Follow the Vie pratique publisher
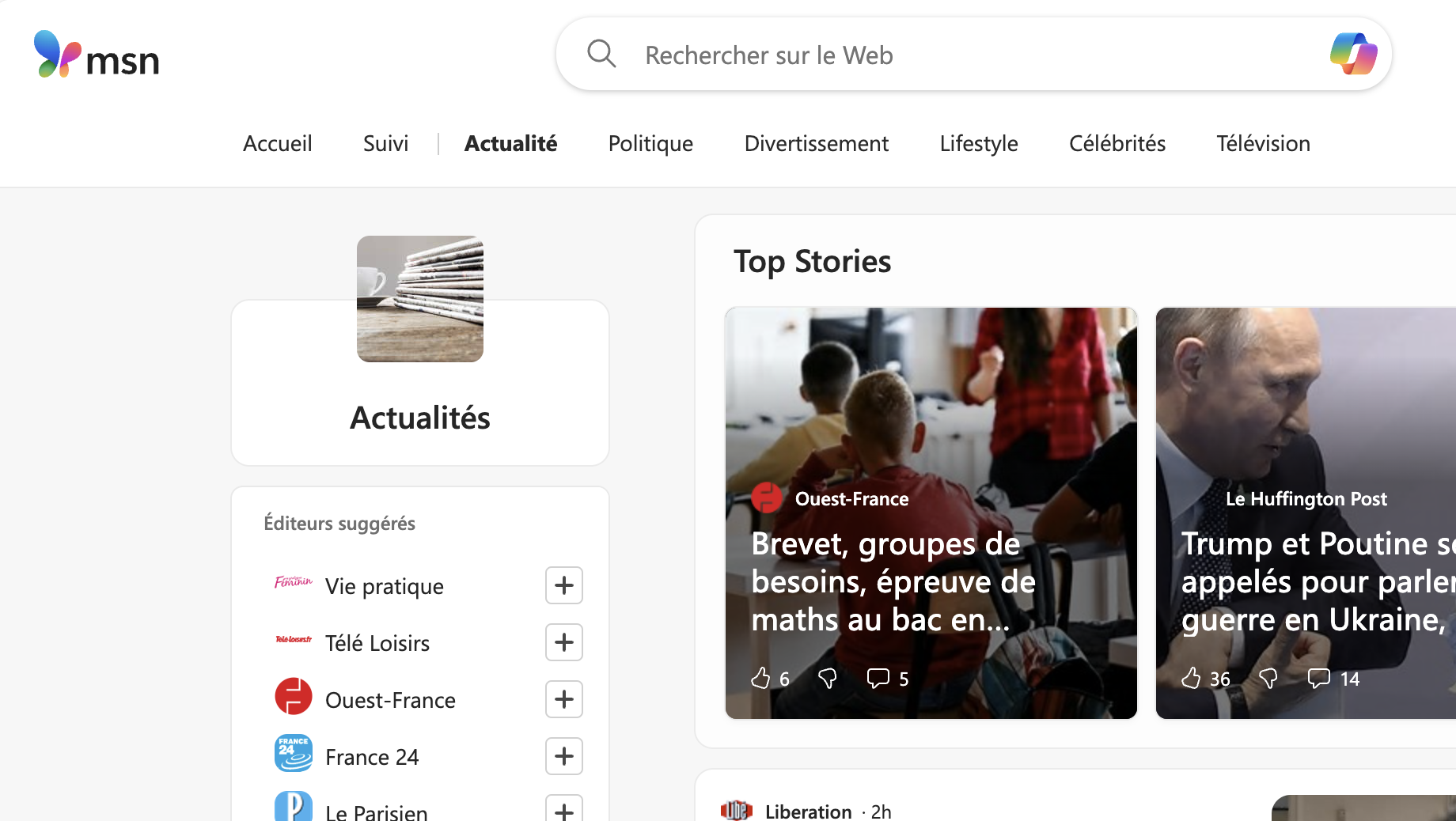Image resolution: width=1456 pixels, height=821 pixels. (x=563, y=585)
